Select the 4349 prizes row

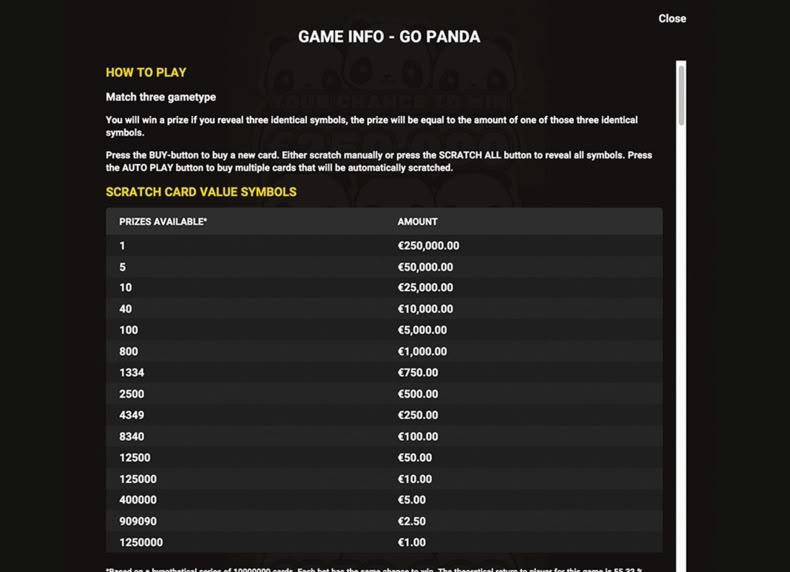[x=384, y=415]
